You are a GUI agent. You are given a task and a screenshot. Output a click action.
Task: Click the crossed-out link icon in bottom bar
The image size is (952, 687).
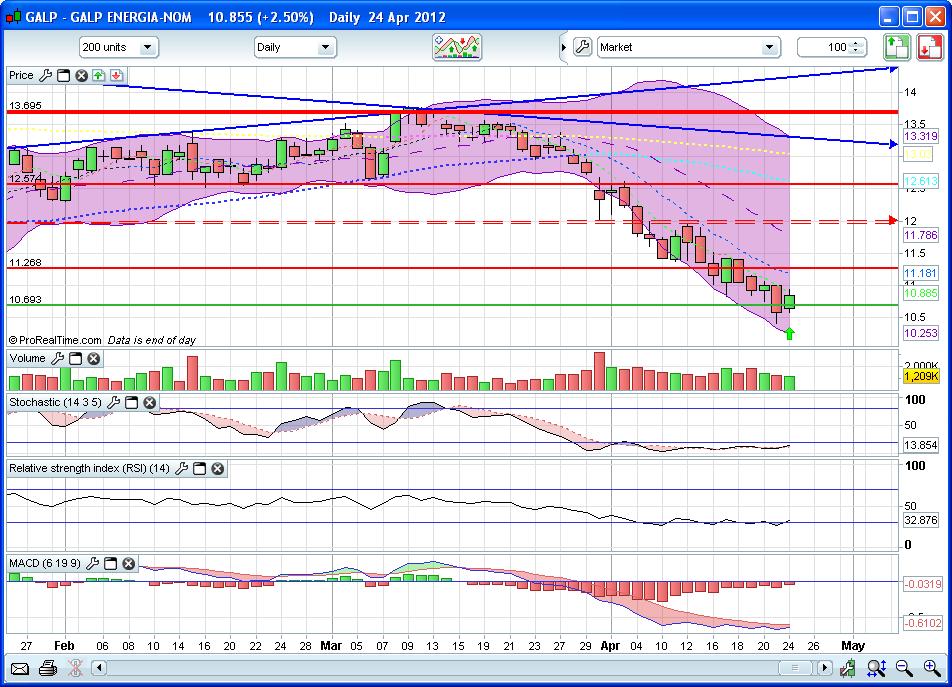pyautogui.click(x=75, y=669)
